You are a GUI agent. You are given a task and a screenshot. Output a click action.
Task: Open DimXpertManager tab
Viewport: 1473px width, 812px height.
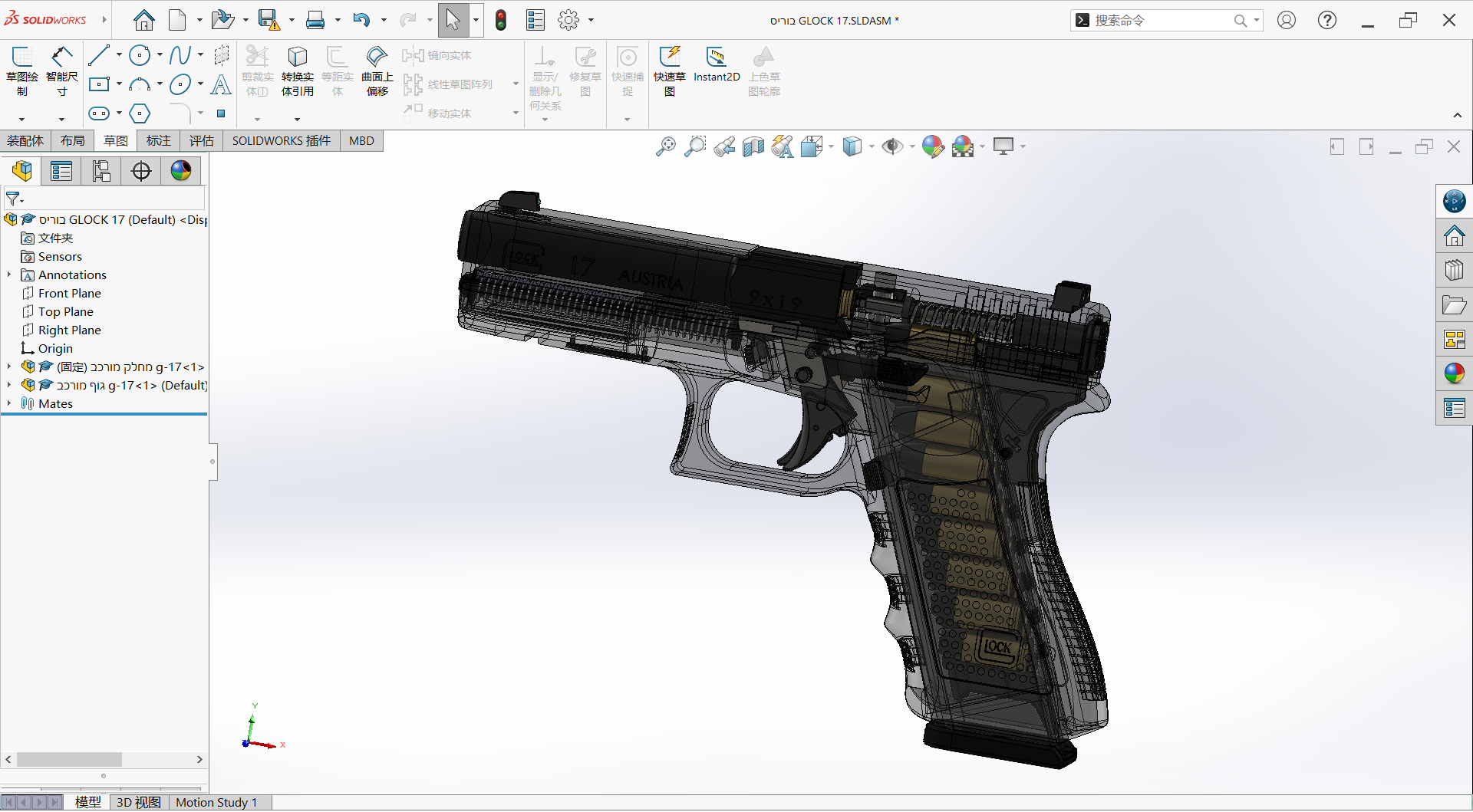[141, 171]
